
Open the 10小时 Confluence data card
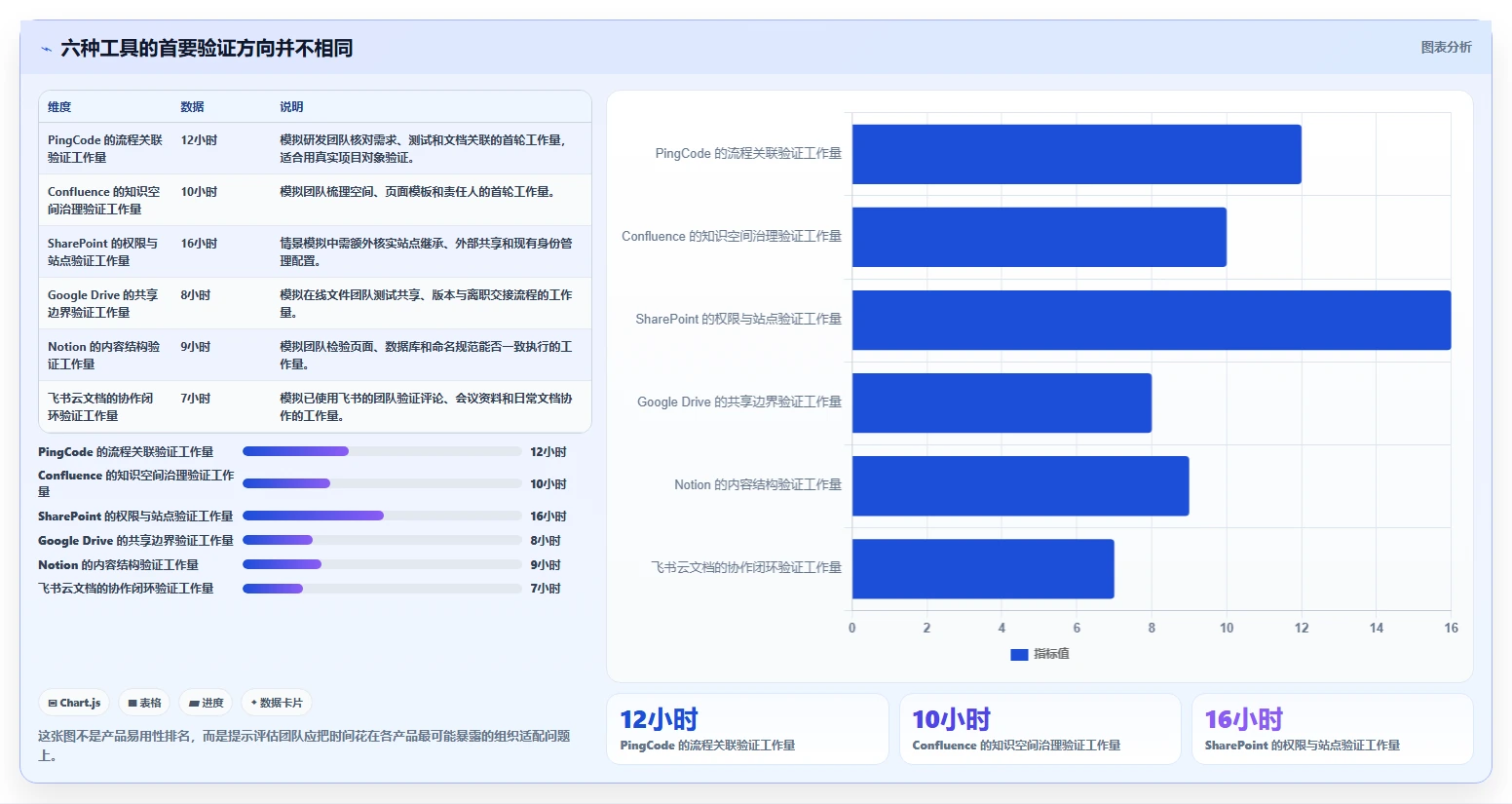coord(1039,729)
